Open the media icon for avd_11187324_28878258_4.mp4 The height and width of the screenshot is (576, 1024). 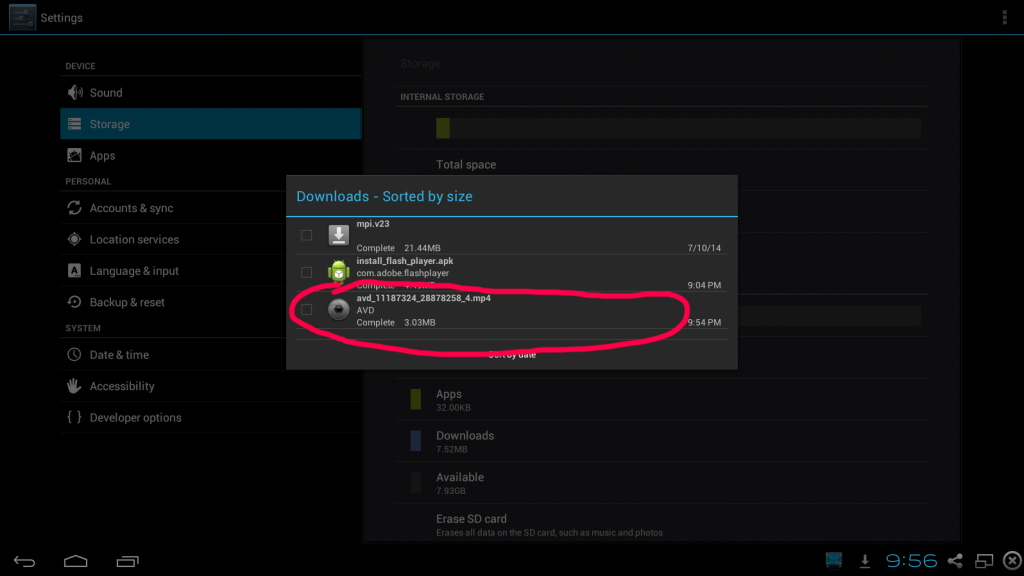pyautogui.click(x=338, y=310)
